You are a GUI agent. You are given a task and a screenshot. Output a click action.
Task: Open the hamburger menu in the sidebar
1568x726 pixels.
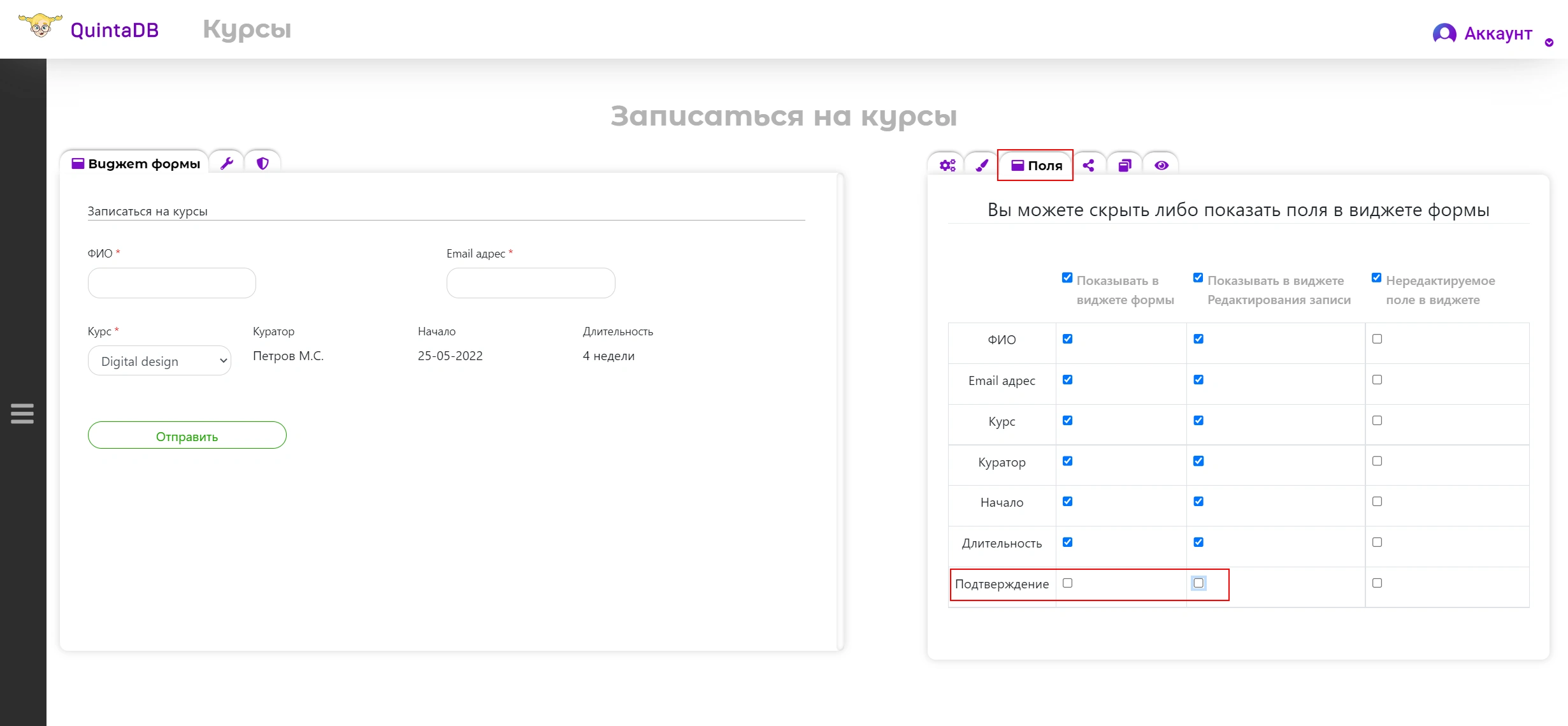pyautogui.click(x=22, y=414)
